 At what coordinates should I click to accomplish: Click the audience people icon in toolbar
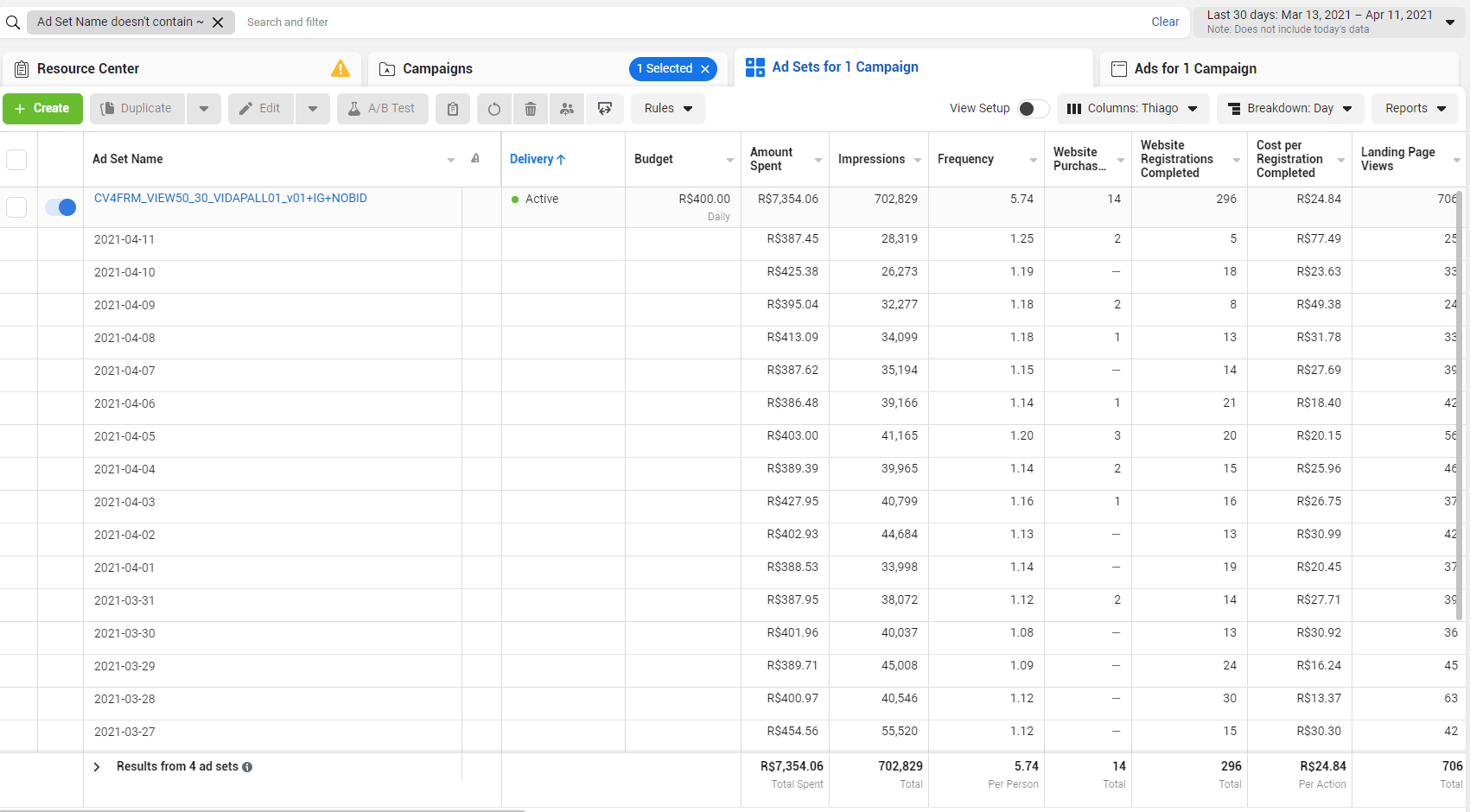coord(567,109)
